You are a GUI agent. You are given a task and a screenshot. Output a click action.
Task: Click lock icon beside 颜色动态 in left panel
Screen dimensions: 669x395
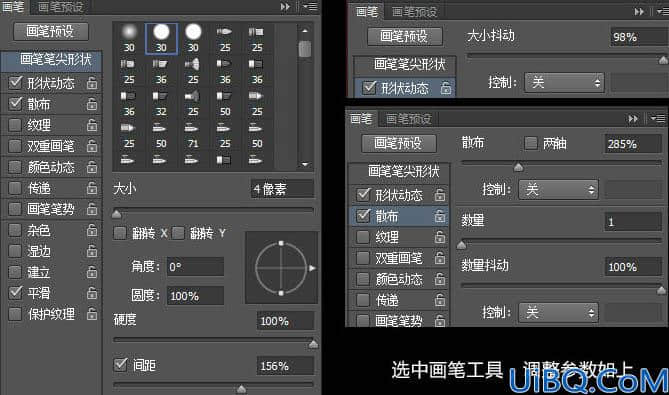[x=92, y=167]
